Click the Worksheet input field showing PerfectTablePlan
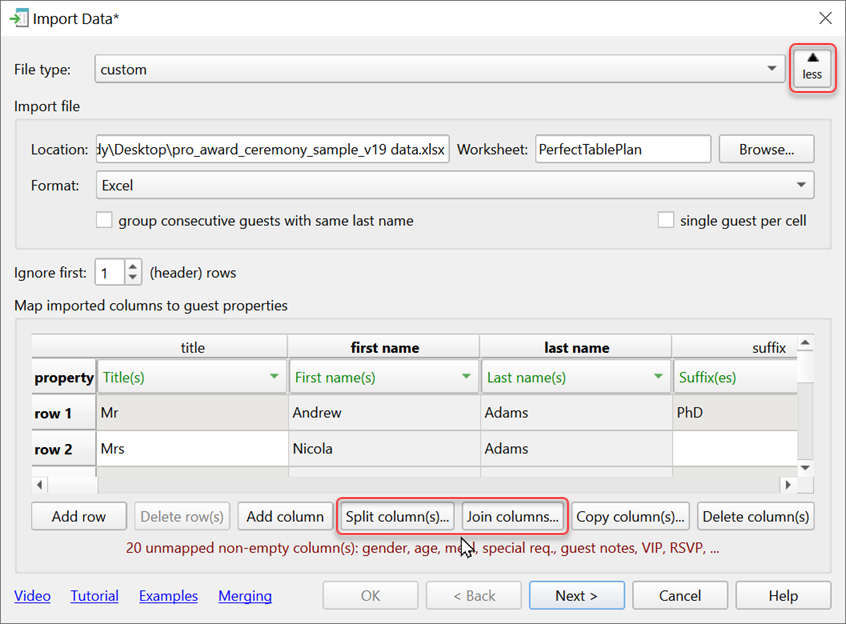Screen dimensions: 846x624 (x=623, y=148)
